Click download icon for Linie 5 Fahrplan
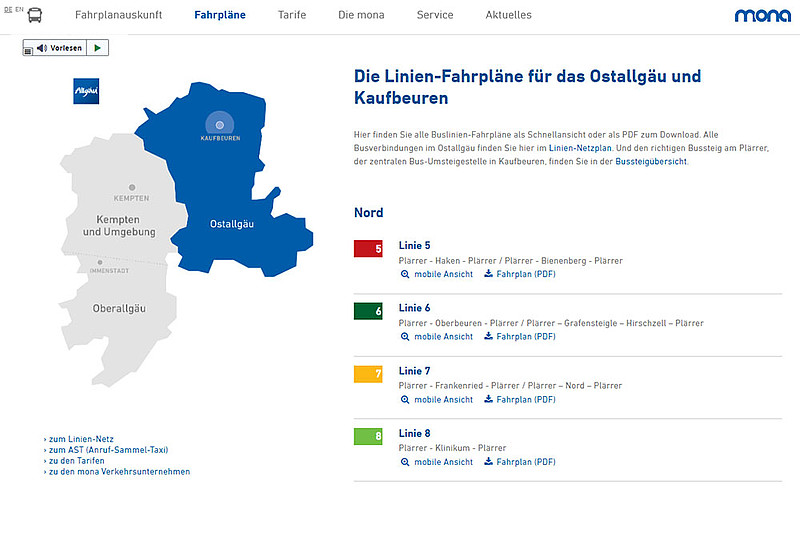 coord(488,273)
